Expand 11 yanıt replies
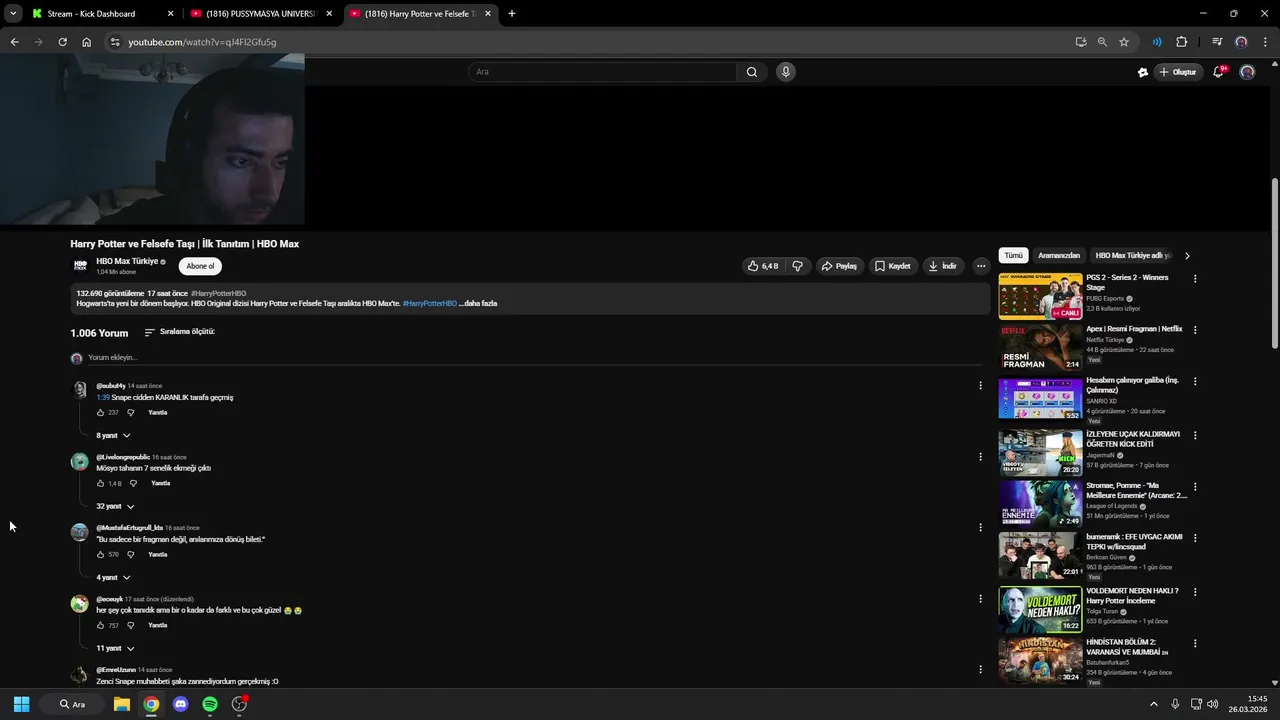This screenshot has width=1280, height=720. [115, 648]
